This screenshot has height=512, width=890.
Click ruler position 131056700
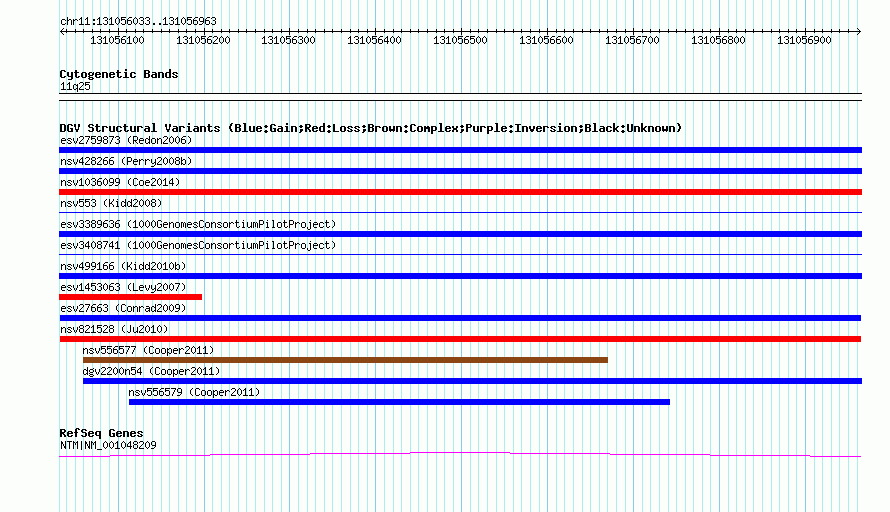tap(632, 40)
